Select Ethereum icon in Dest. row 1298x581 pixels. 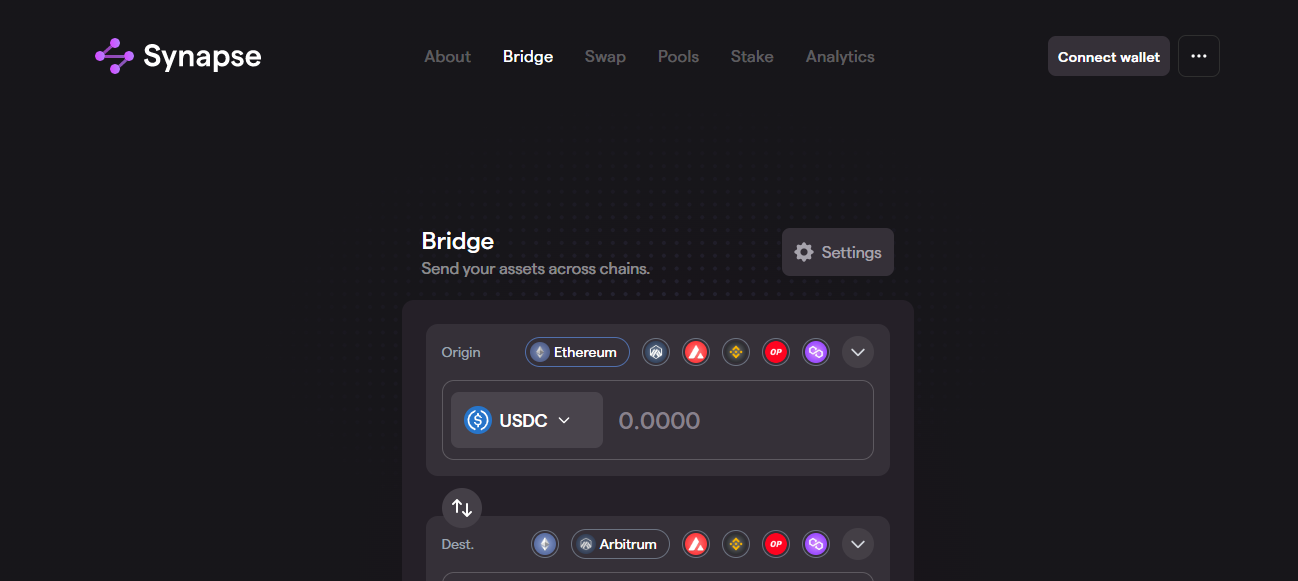(x=545, y=544)
